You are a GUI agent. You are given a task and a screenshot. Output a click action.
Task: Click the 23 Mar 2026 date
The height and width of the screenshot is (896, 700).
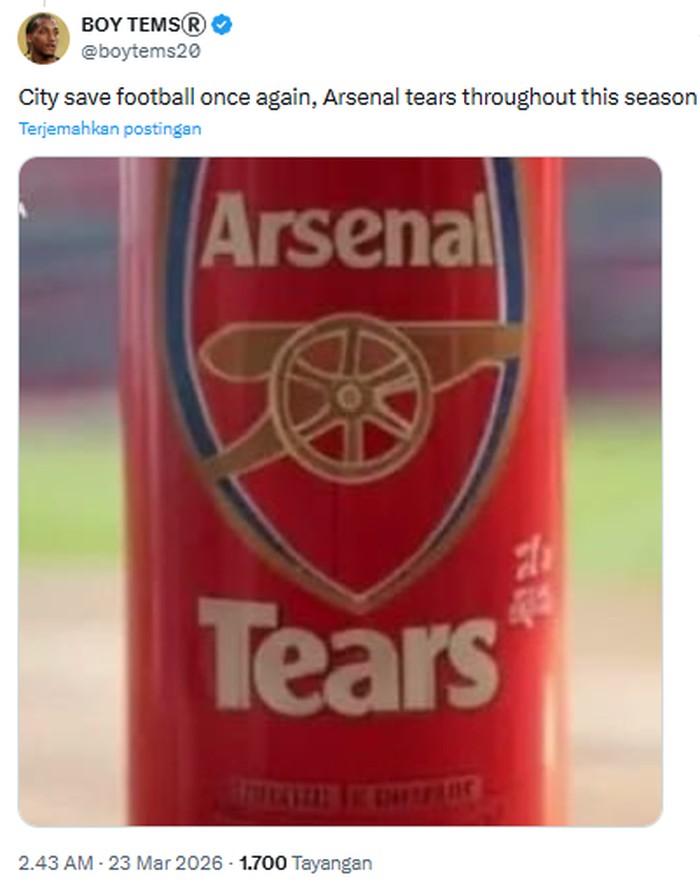pyautogui.click(x=173, y=862)
